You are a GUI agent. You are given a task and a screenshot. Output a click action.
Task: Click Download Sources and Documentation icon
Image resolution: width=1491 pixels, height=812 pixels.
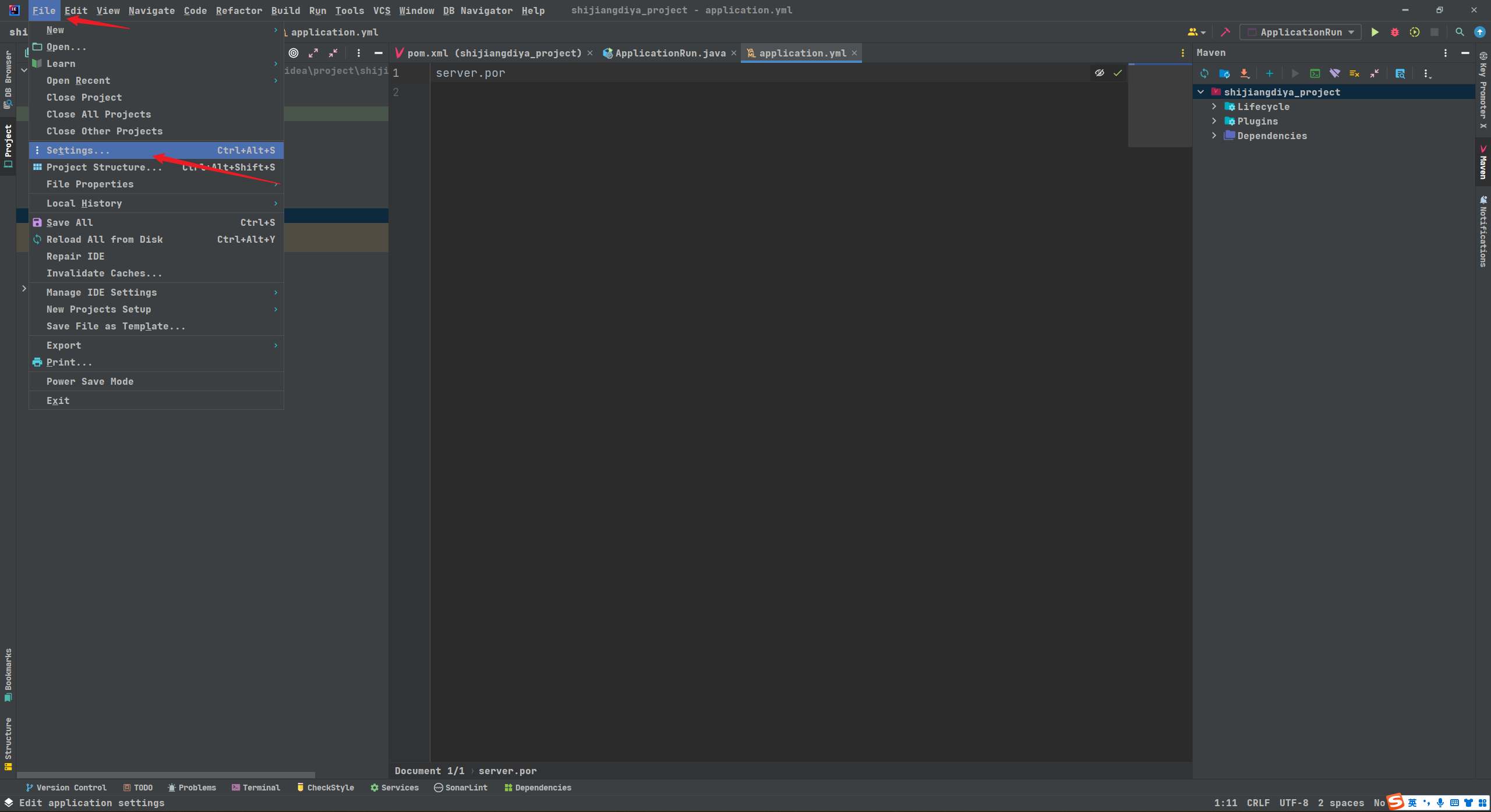tap(1244, 73)
